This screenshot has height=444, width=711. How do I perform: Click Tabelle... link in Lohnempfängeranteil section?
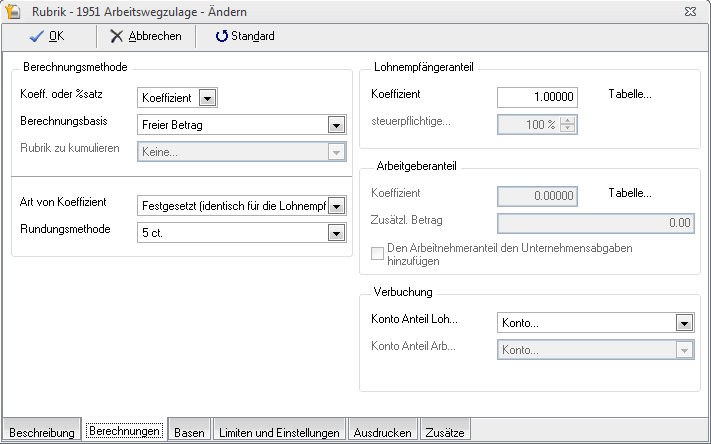point(630,95)
